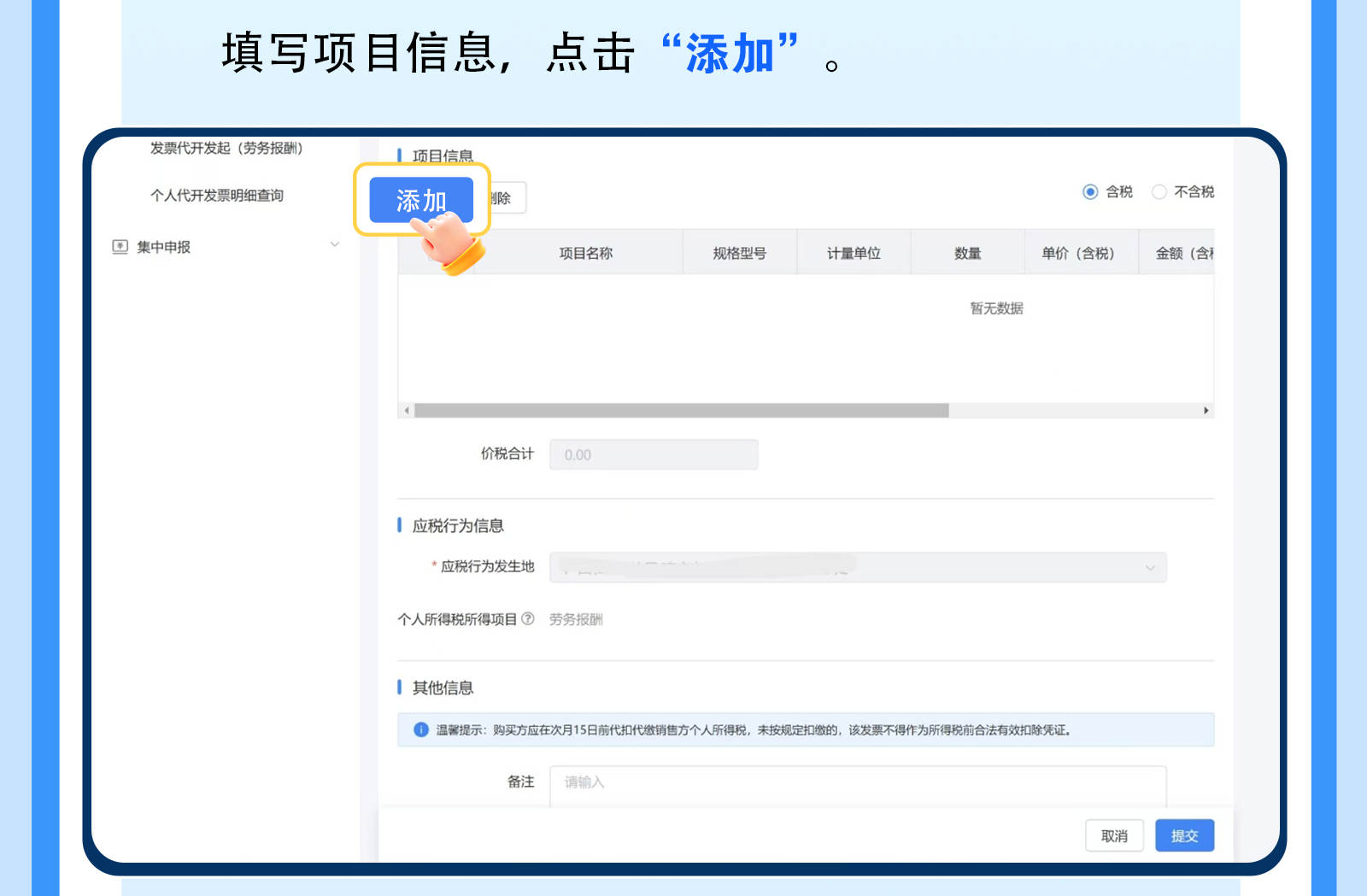Select the 不含税 radio option
The height and width of the screenshot is (896, 1367).
[1159, 192]
